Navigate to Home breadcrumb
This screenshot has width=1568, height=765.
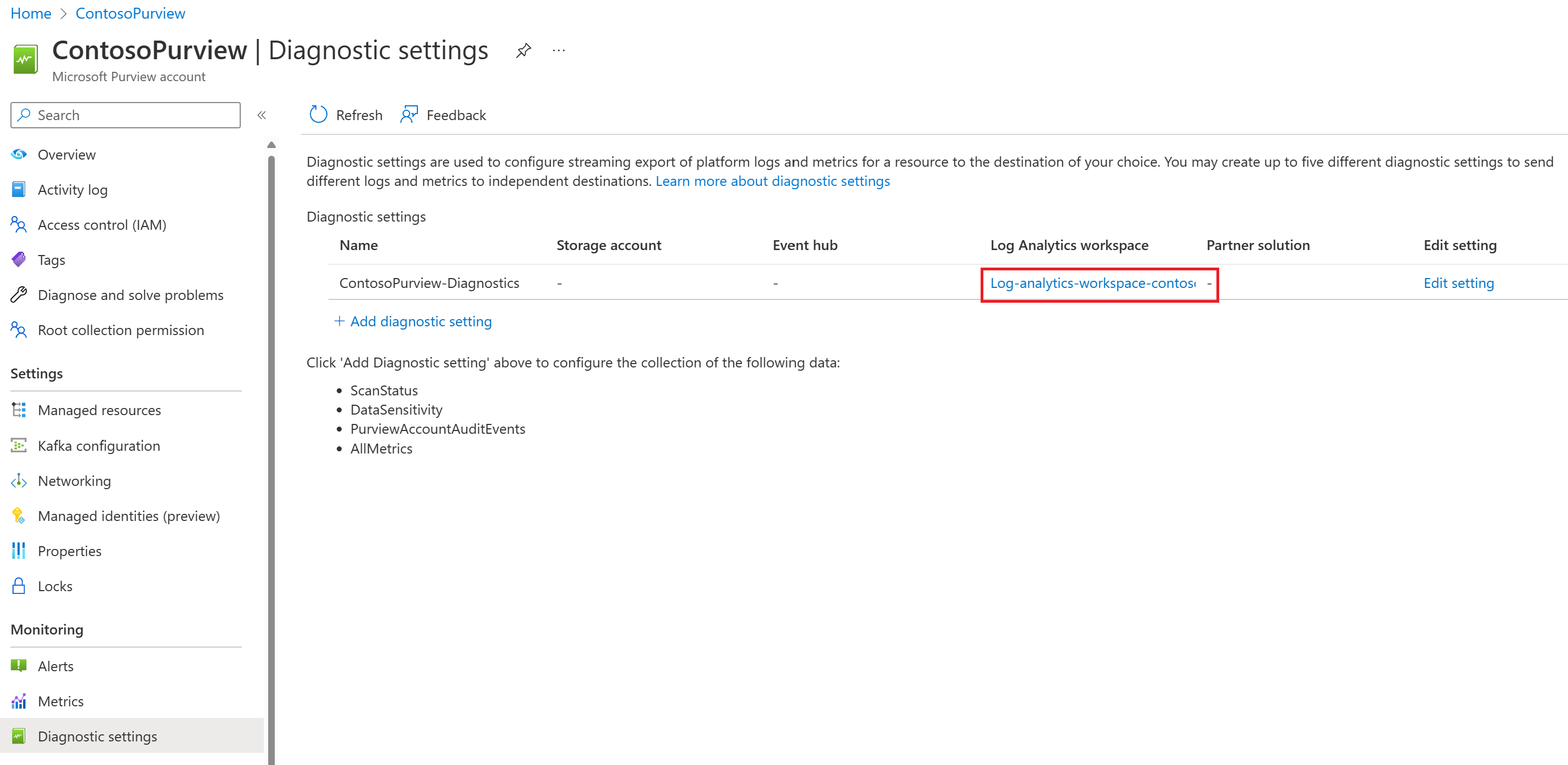point(30,13)
